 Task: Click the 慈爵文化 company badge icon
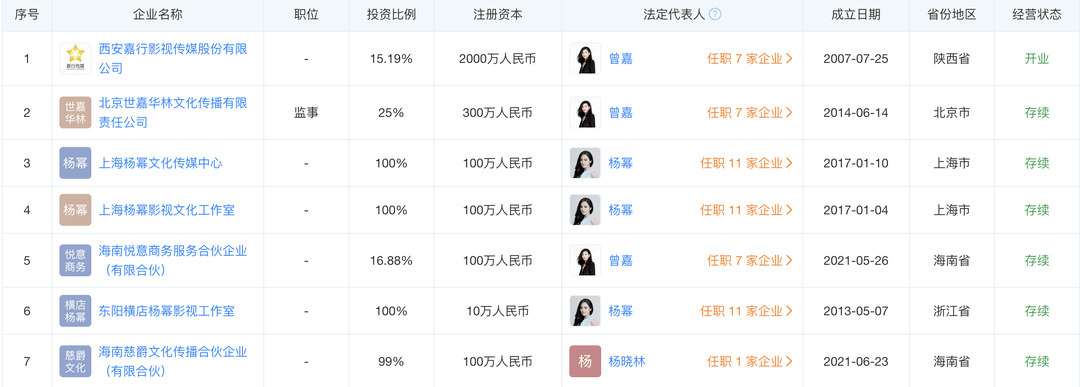75,361
